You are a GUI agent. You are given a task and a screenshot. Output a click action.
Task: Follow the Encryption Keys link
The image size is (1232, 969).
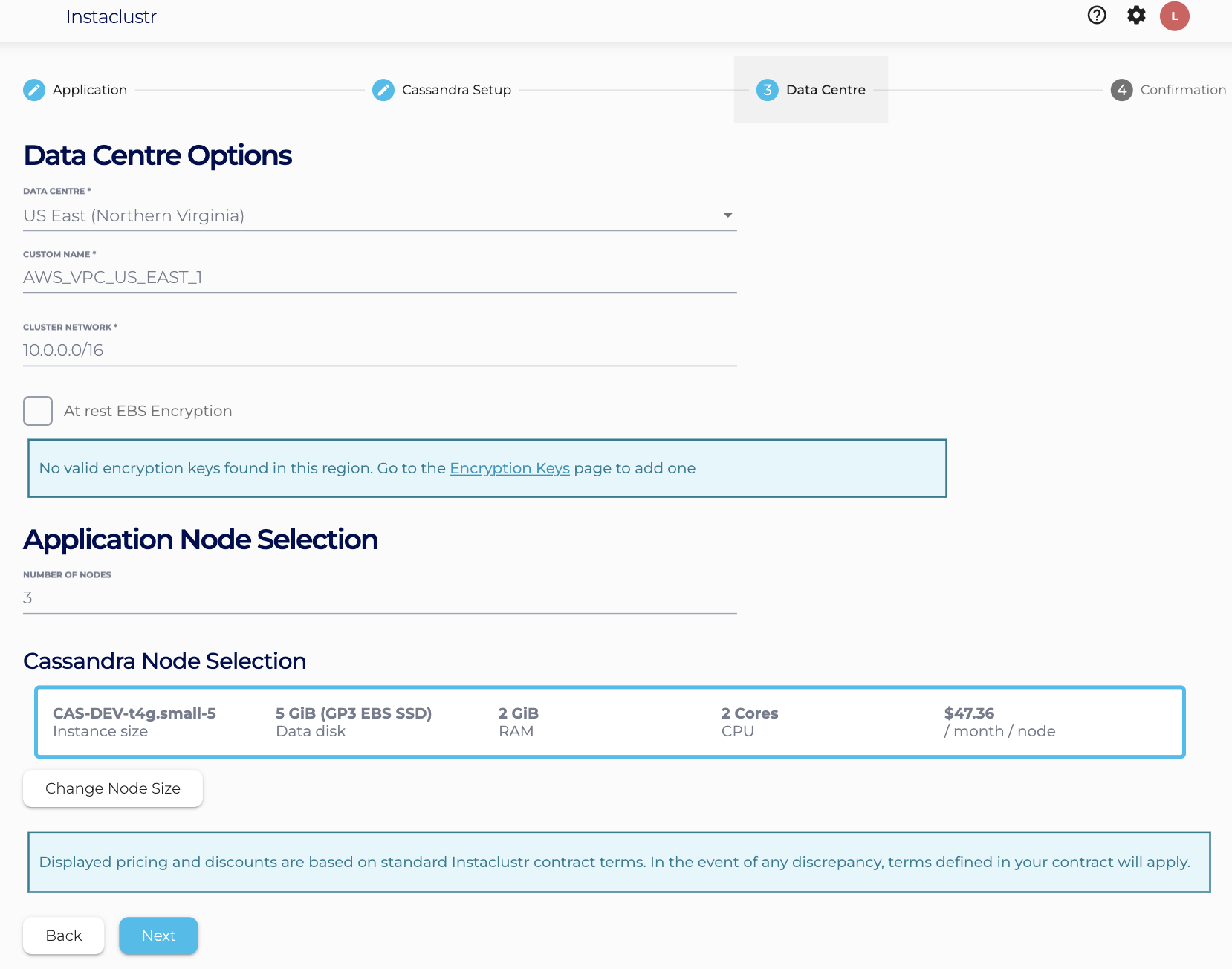tap(509, 468)
